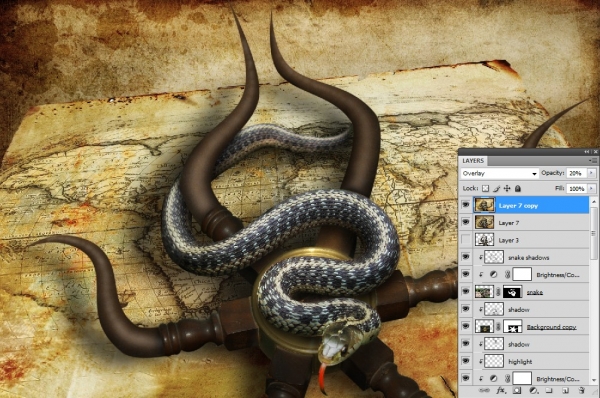Select the highlight layer

[x=531, y=362]
